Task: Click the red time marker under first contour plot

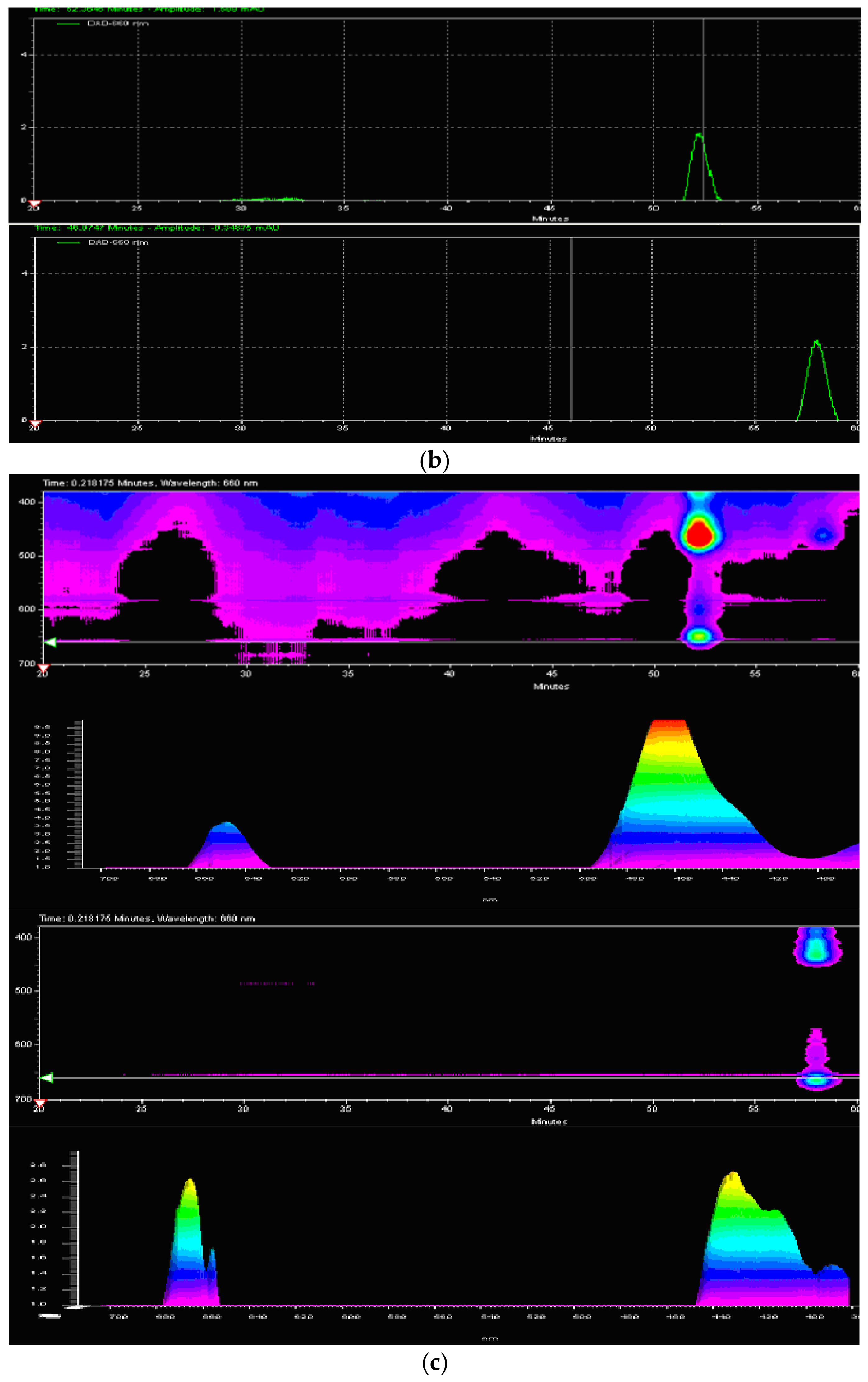Action: tap(43, 667)
